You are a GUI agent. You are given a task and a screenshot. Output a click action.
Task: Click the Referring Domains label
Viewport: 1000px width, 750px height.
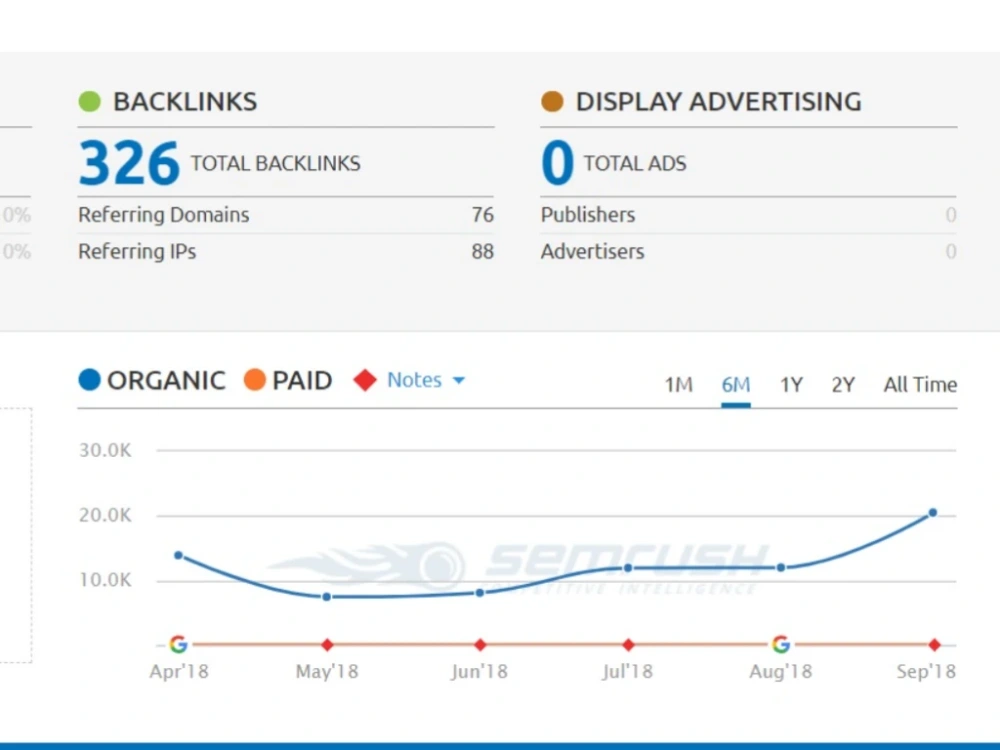[x=163, y=215]
